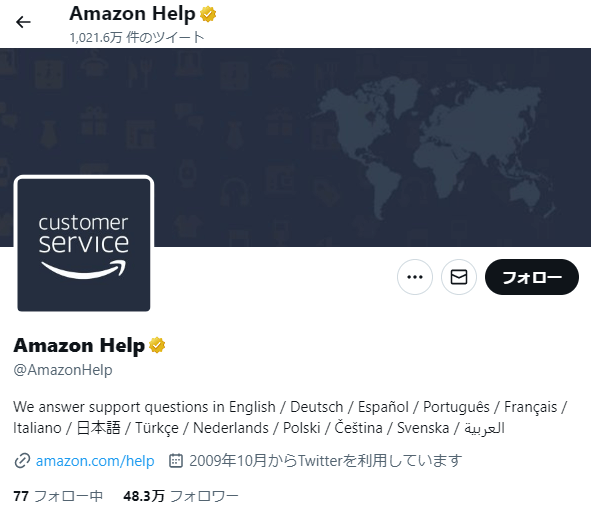Screen dimensions: 591x515
Task: Click the @AmazonHelp handle
Action: click(63, 370)
